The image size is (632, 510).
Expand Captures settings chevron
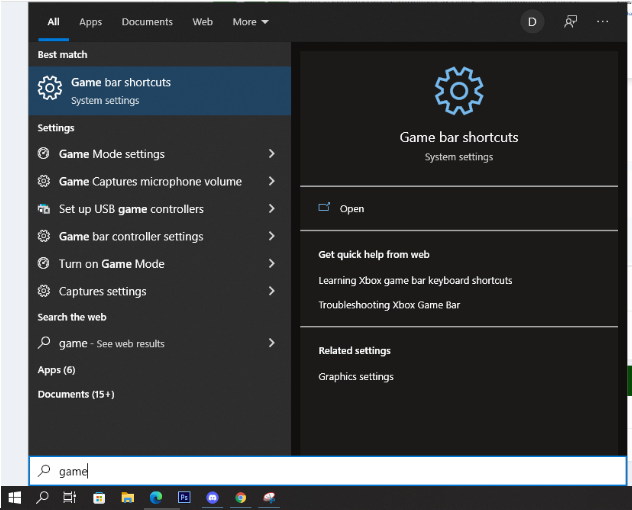point(272,291)
